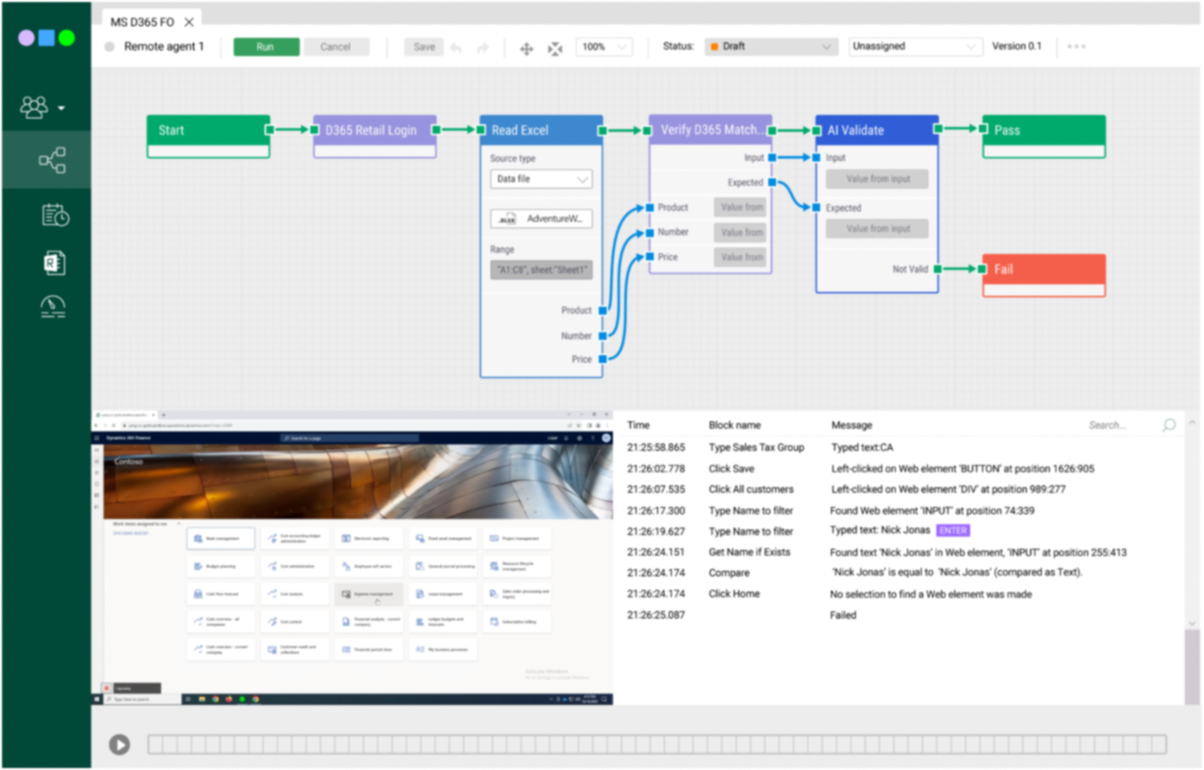The image size is (1204, 770).
Task: Click the redo arrow icon
Action: tap(483, 46)
